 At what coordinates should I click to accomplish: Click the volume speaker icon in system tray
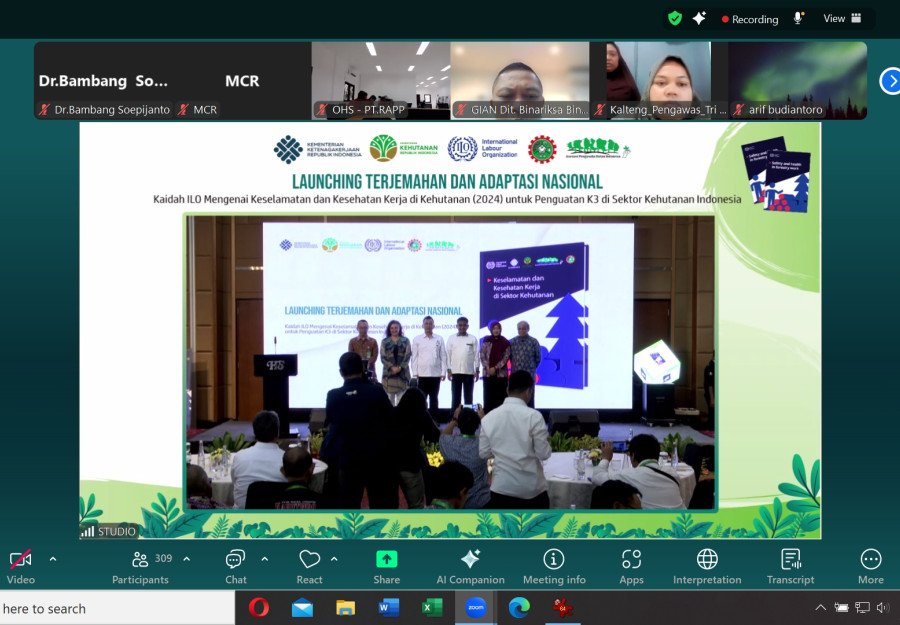(x=883, y=608)
